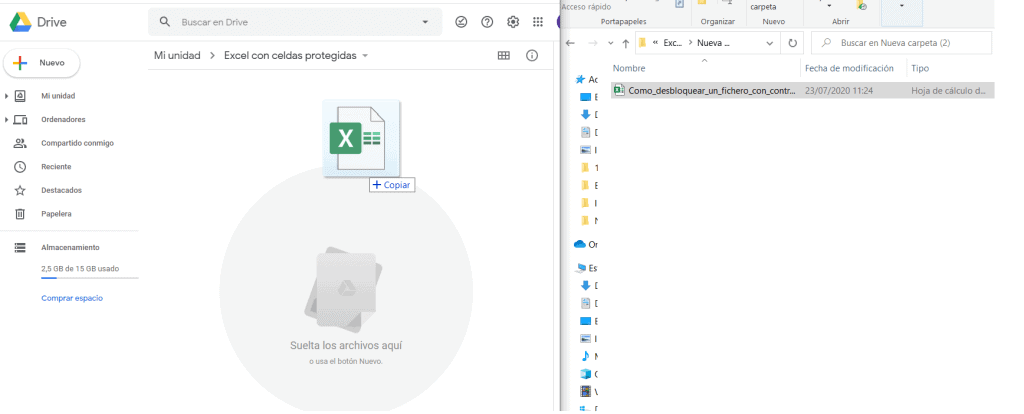
Task: Follow the Comprar espacio link
Action: pos(72,298)
